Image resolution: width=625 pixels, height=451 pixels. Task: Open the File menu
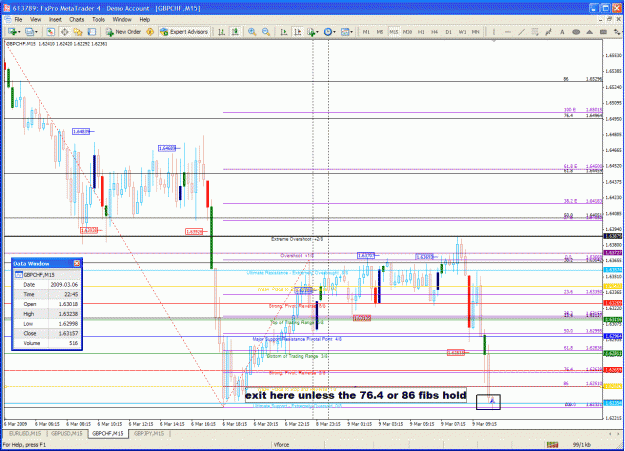18,19
